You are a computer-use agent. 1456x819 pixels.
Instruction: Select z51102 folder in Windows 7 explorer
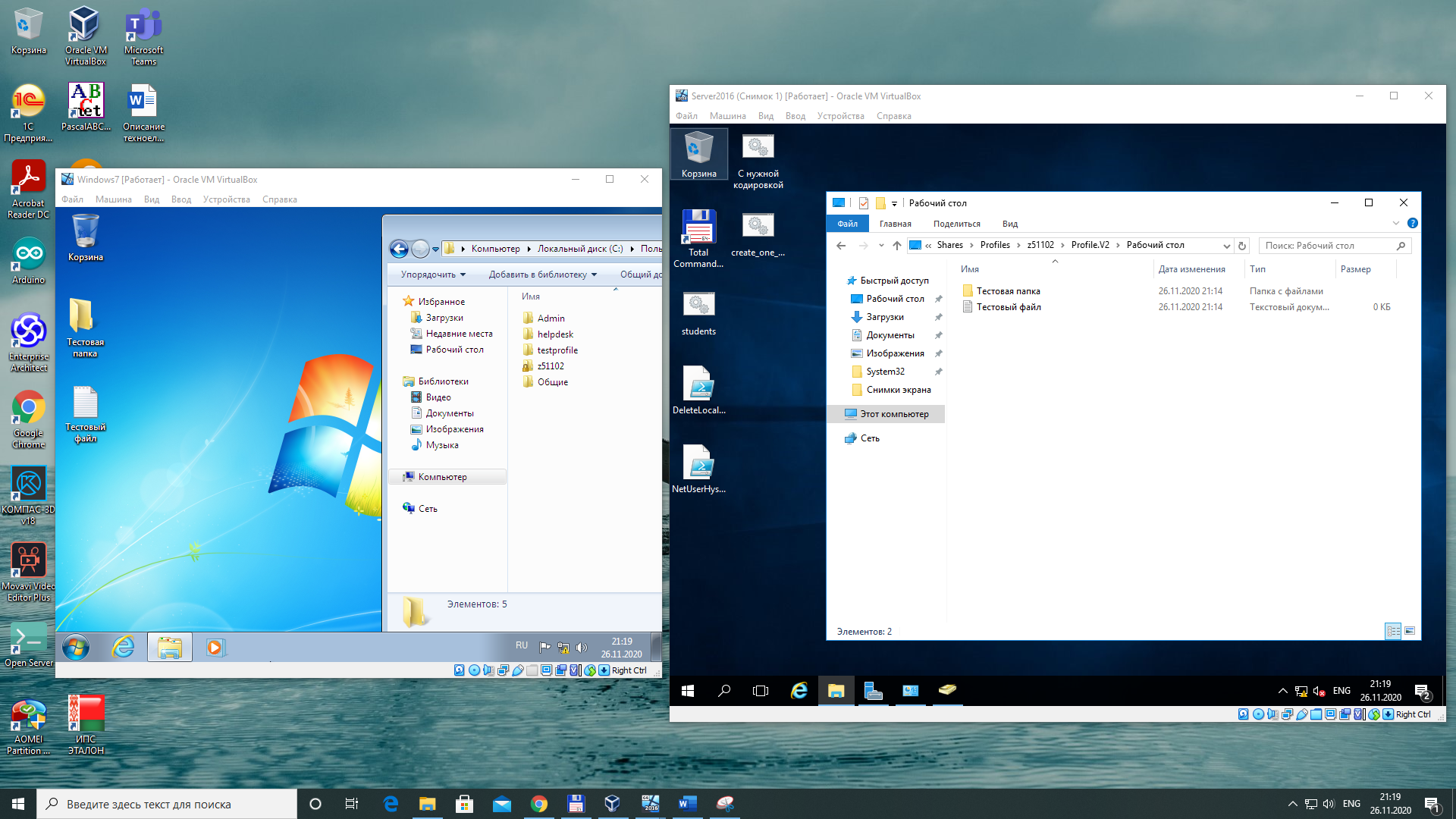550,366
